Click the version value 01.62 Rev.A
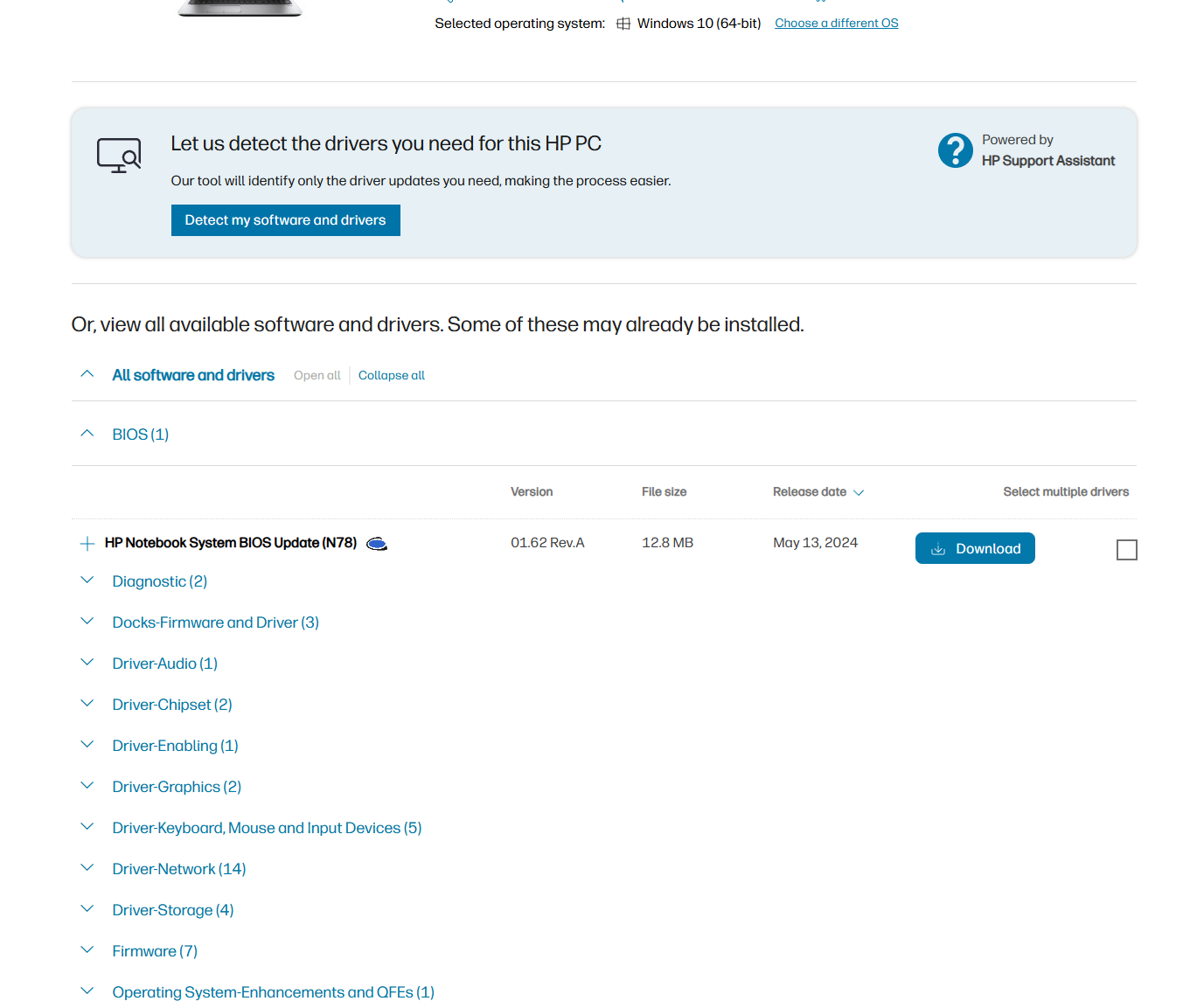Image resolution: width=1183 pixels, height=1008 pixels. point(547,543)
